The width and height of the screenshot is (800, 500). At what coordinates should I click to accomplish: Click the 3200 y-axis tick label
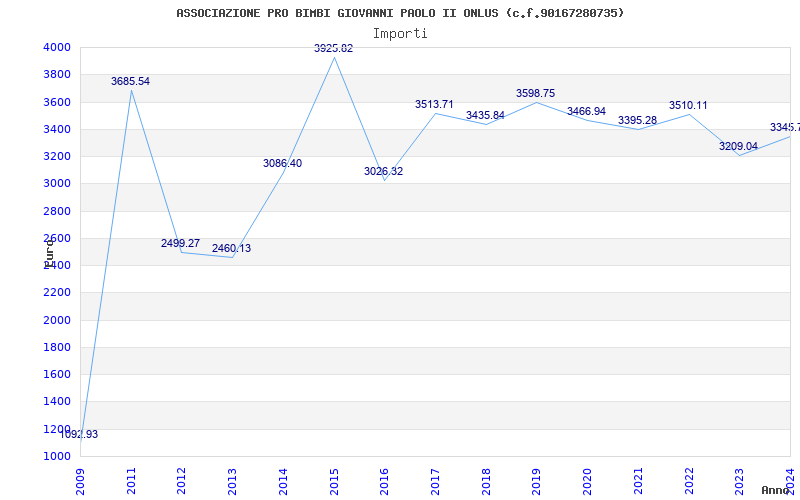(57, 156)
